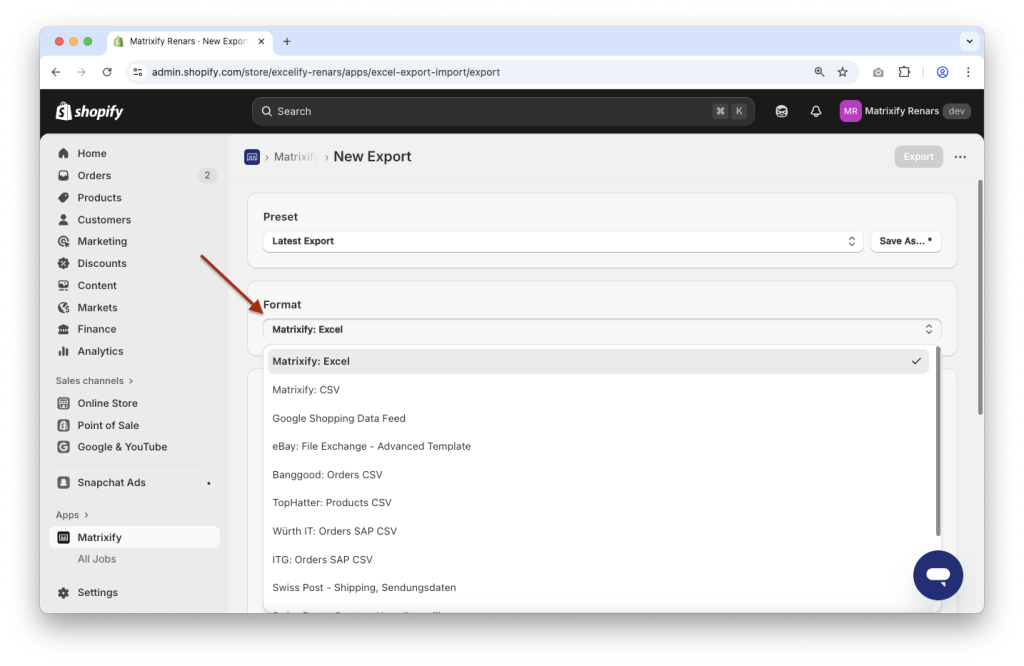
Task: Click the Save As button
Action: [x=905, y=241]
